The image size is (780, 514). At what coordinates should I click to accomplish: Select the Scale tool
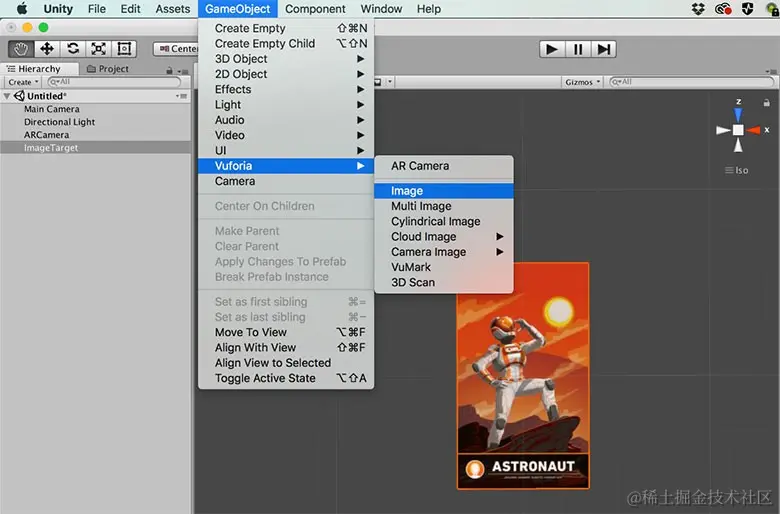point(98,49)
